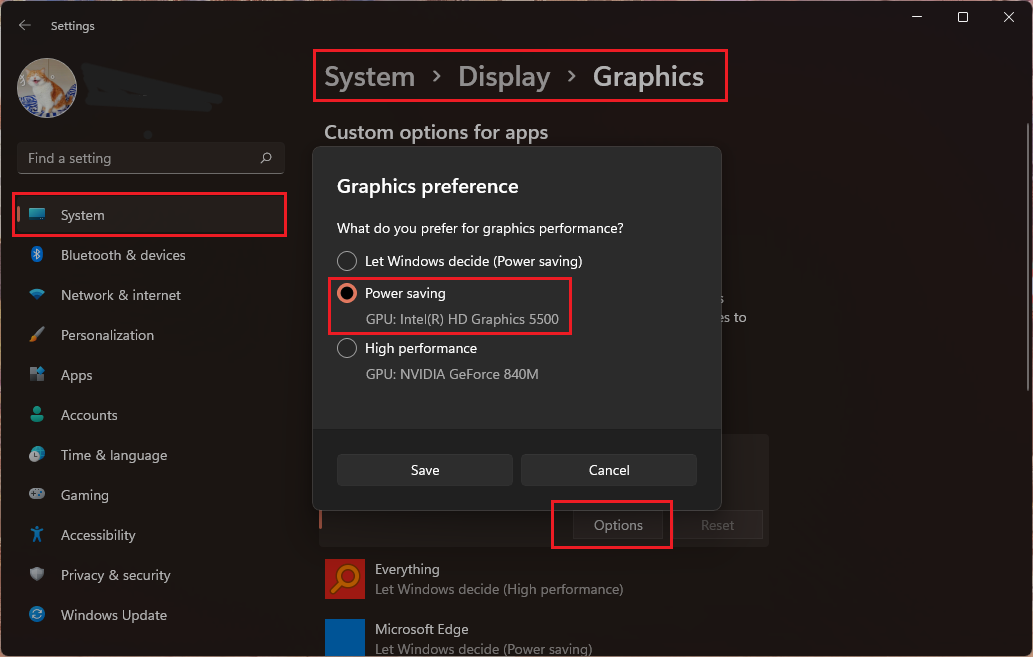
Task: Click the Accessibility figure icon
Action: tap(37, 535)
